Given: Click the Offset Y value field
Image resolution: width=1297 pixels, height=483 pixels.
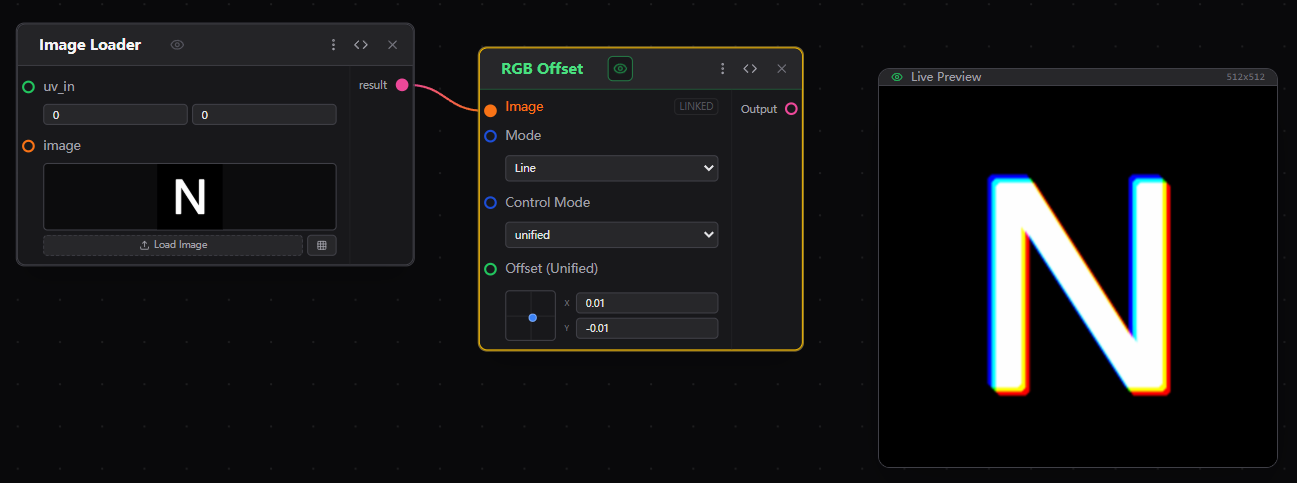Looking at the screenshot, I should (646, 328).
